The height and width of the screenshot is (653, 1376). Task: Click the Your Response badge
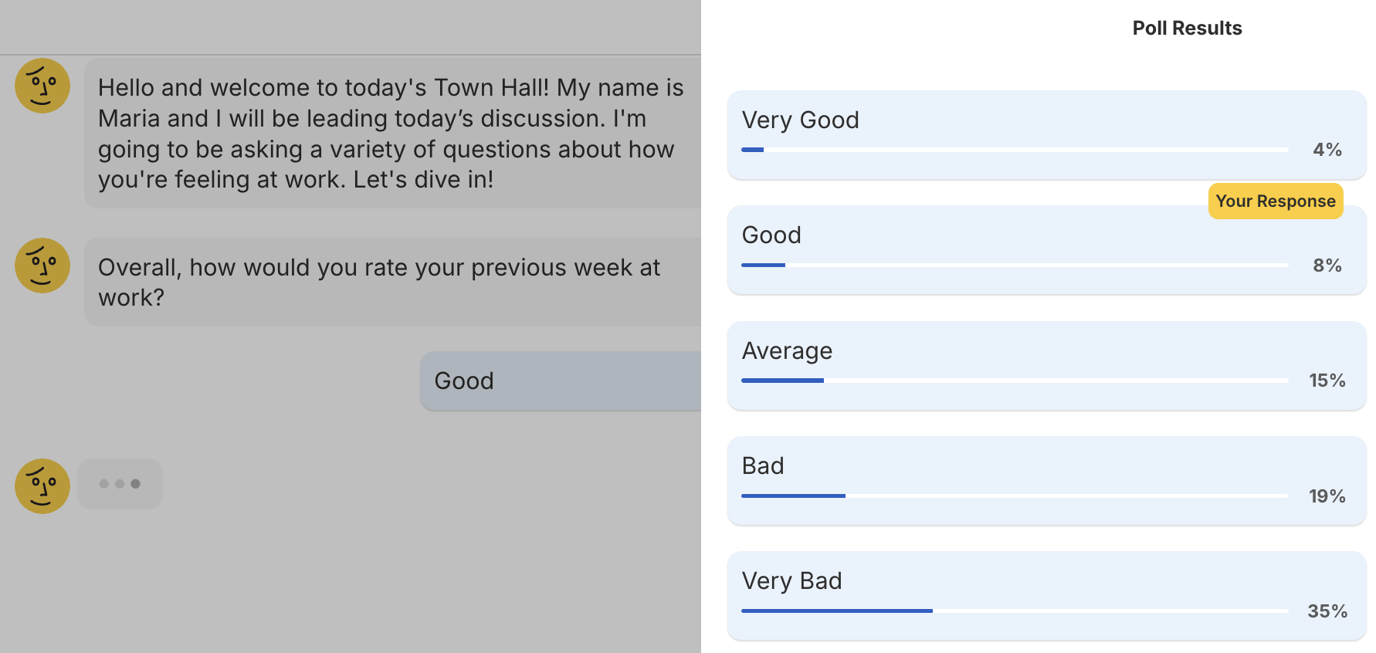click(x=1275, y=201)
